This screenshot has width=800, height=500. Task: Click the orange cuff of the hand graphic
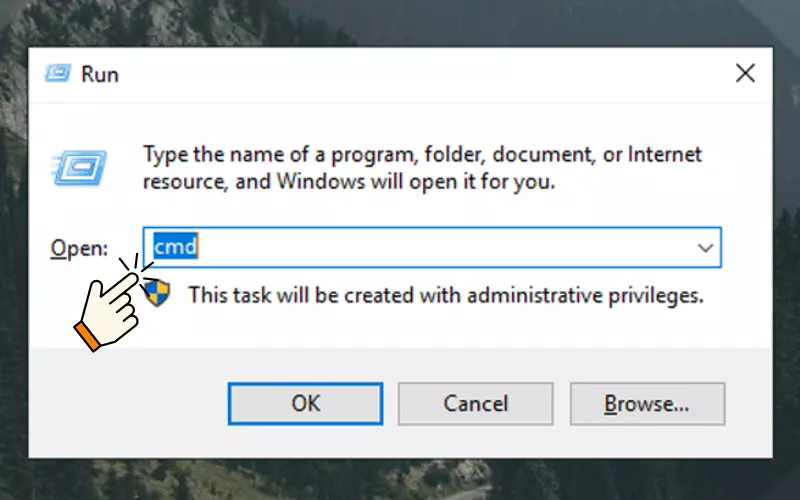87,336
